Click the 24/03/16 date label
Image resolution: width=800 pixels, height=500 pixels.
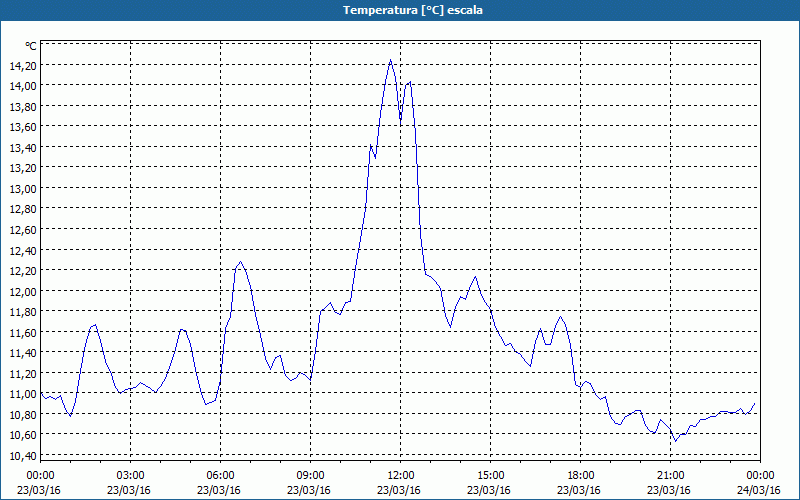tap(759, 490)
